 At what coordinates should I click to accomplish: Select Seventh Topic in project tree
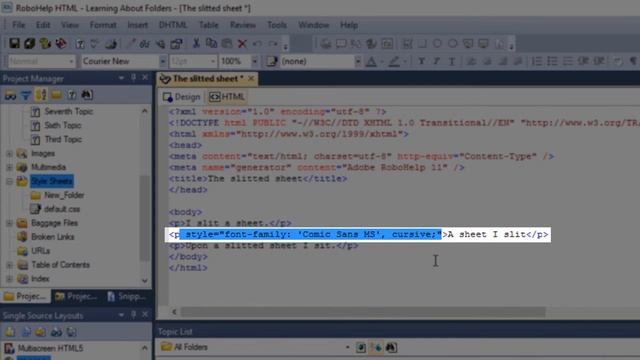click(69, 111)
